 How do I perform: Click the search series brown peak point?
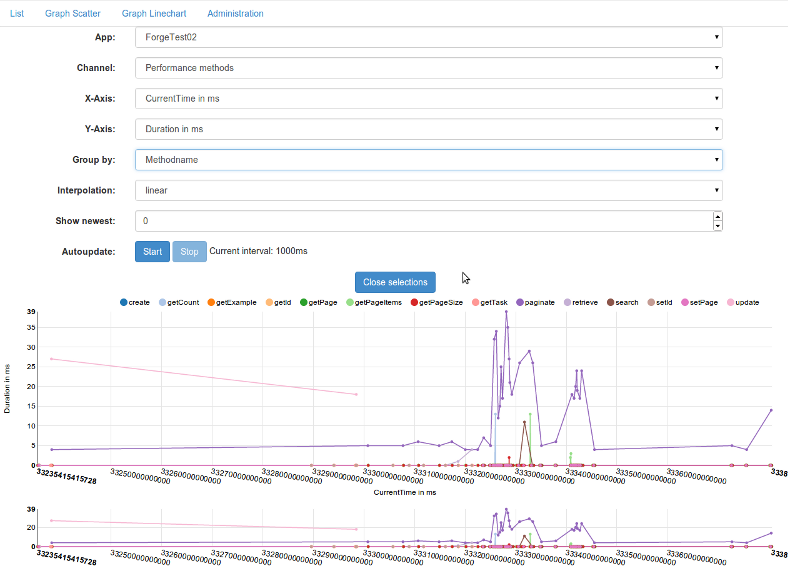[x=524, y=422]
